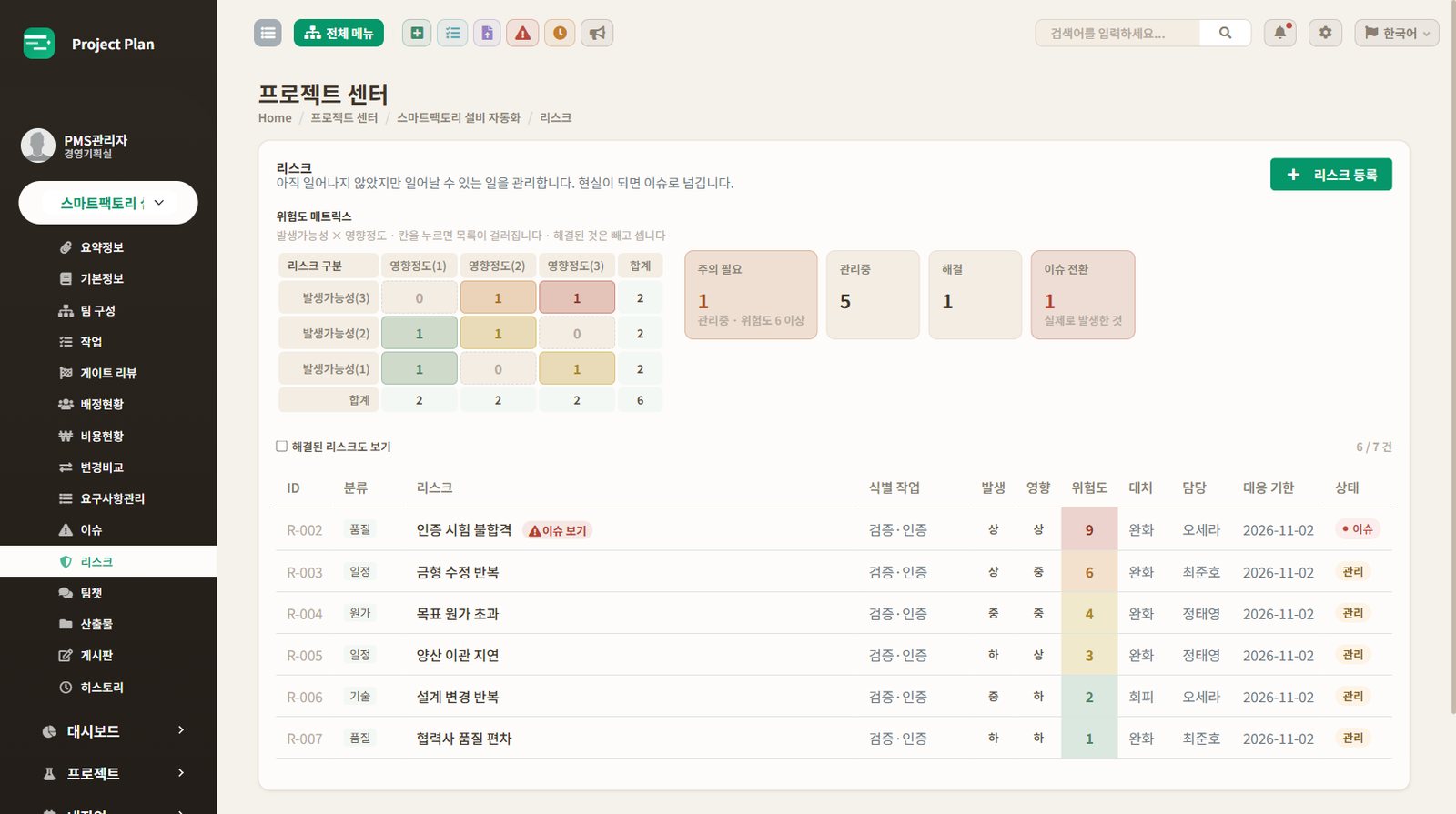Select the 이슈 전환 summary card
The height and width of the screenshot is (814, 1456).
[x=1083, y=295]
